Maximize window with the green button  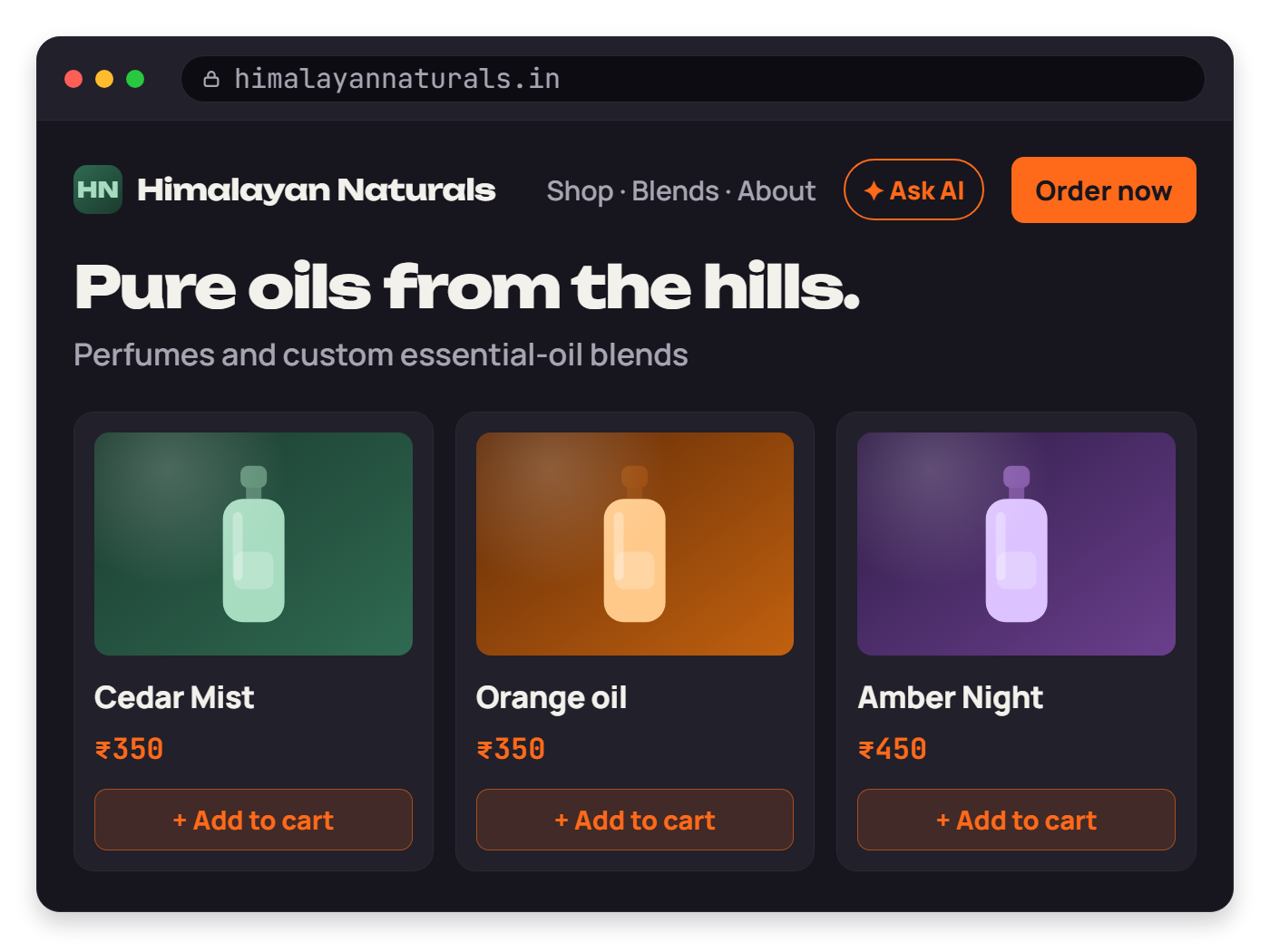[135, 79]
